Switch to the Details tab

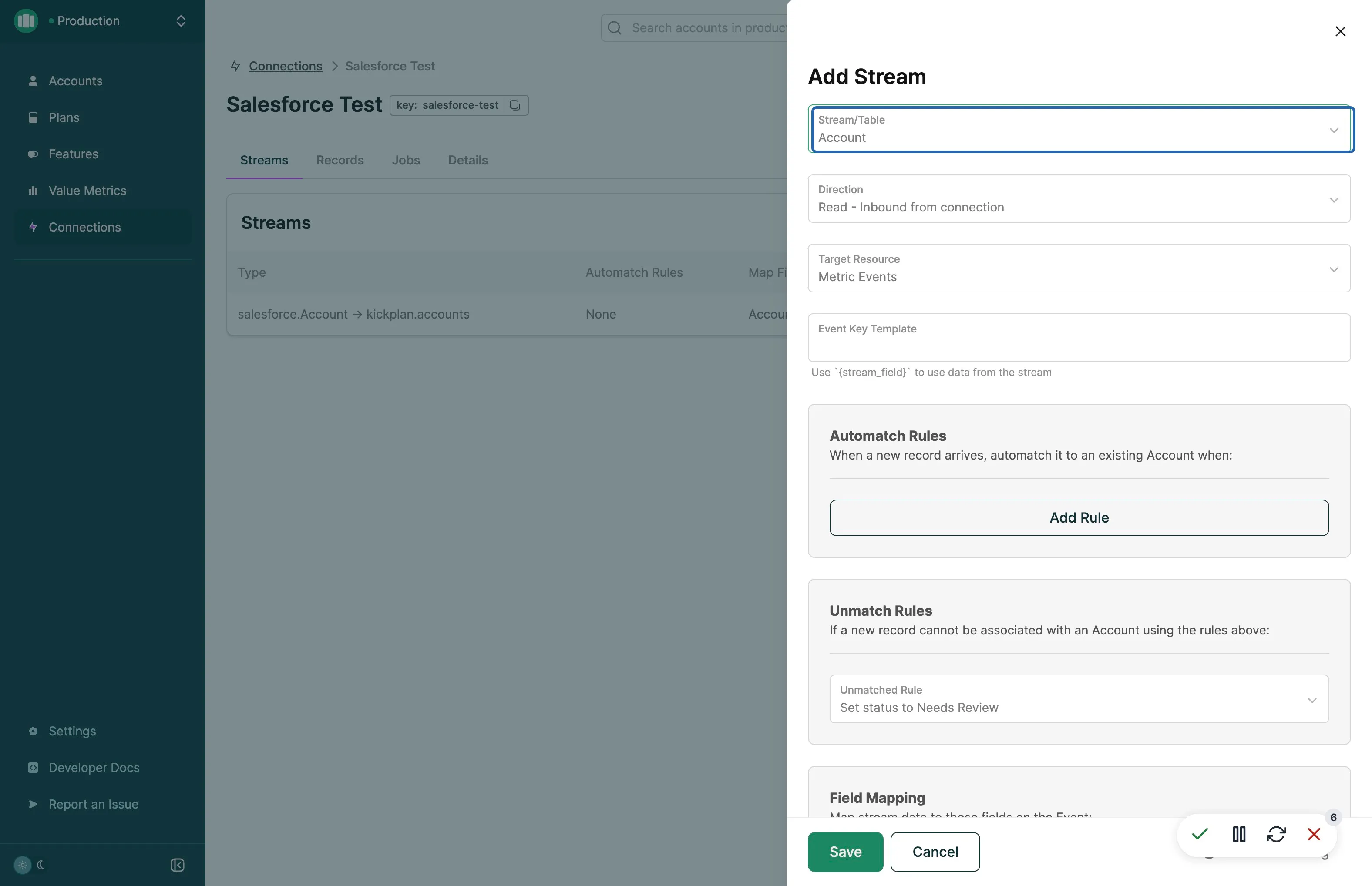click(x=468, y=160)
